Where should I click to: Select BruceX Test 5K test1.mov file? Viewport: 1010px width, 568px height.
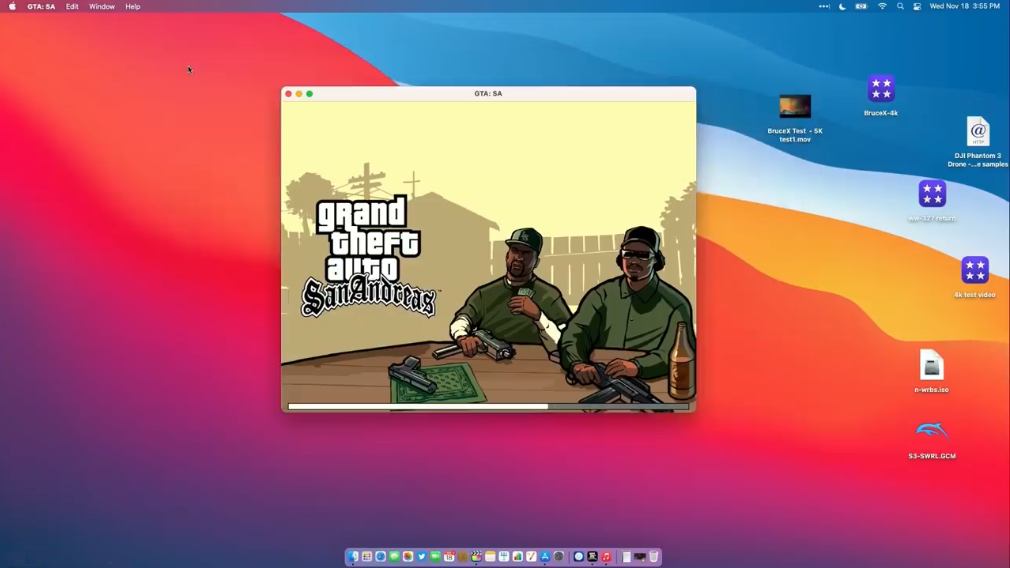[795, 119]
